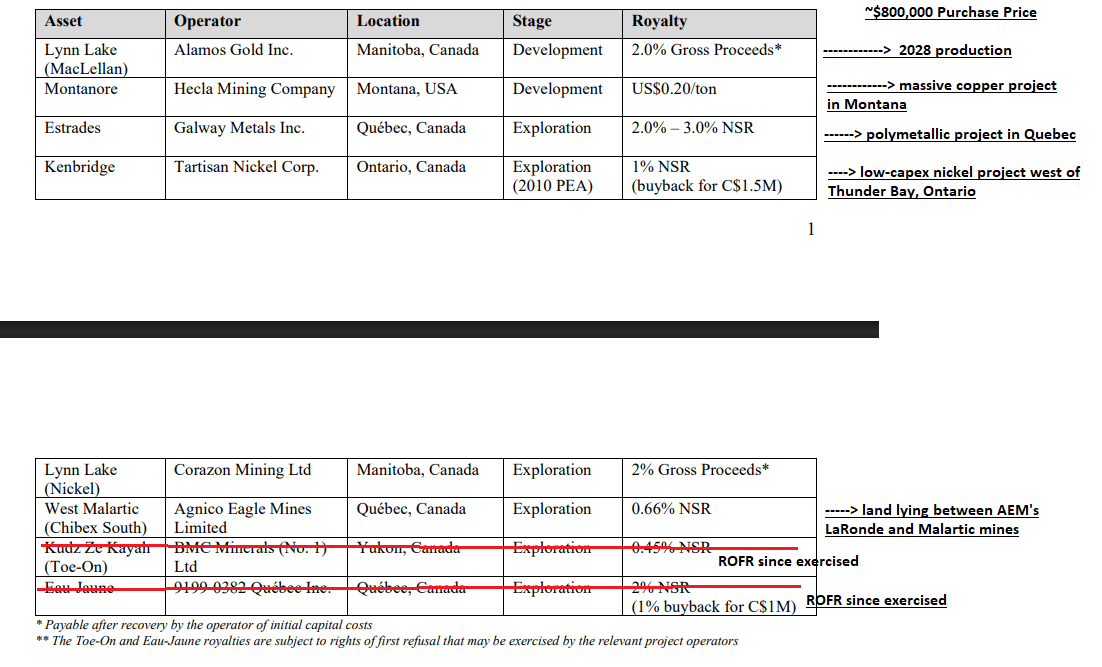This screenshot has height=667, width=1102.
Task: Click the 'low-capex nickel project' note
Action: (x=954, y=181)
